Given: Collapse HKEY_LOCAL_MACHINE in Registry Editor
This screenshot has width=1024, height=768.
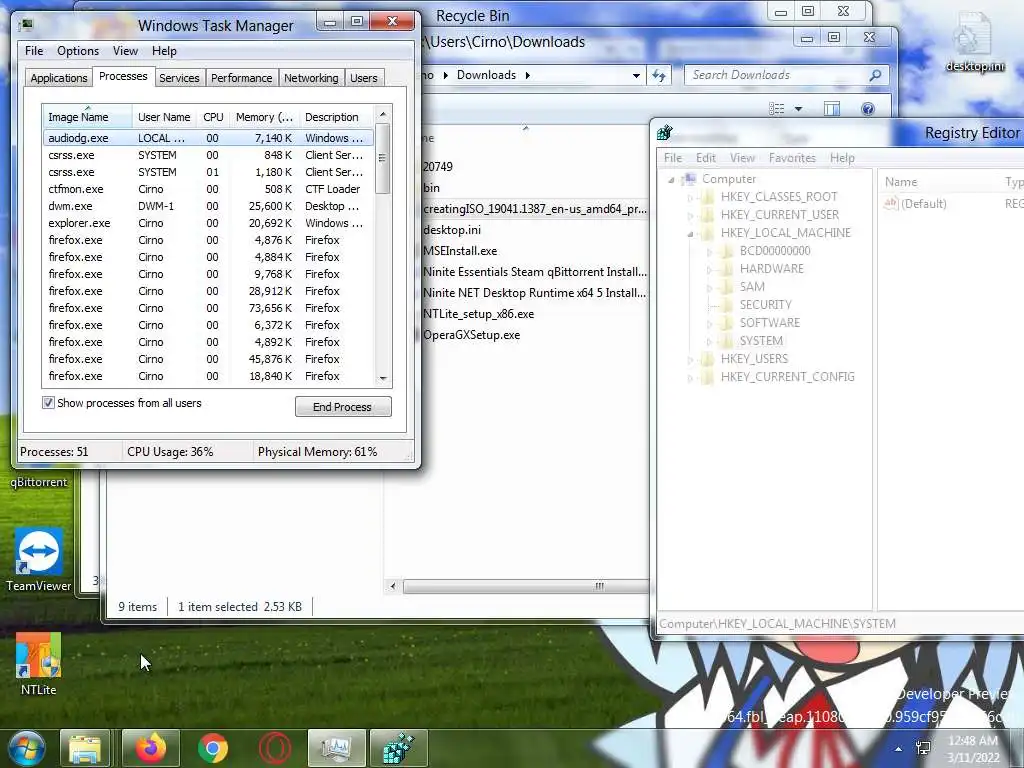Looking at the screenshot, I should [690, 233].
